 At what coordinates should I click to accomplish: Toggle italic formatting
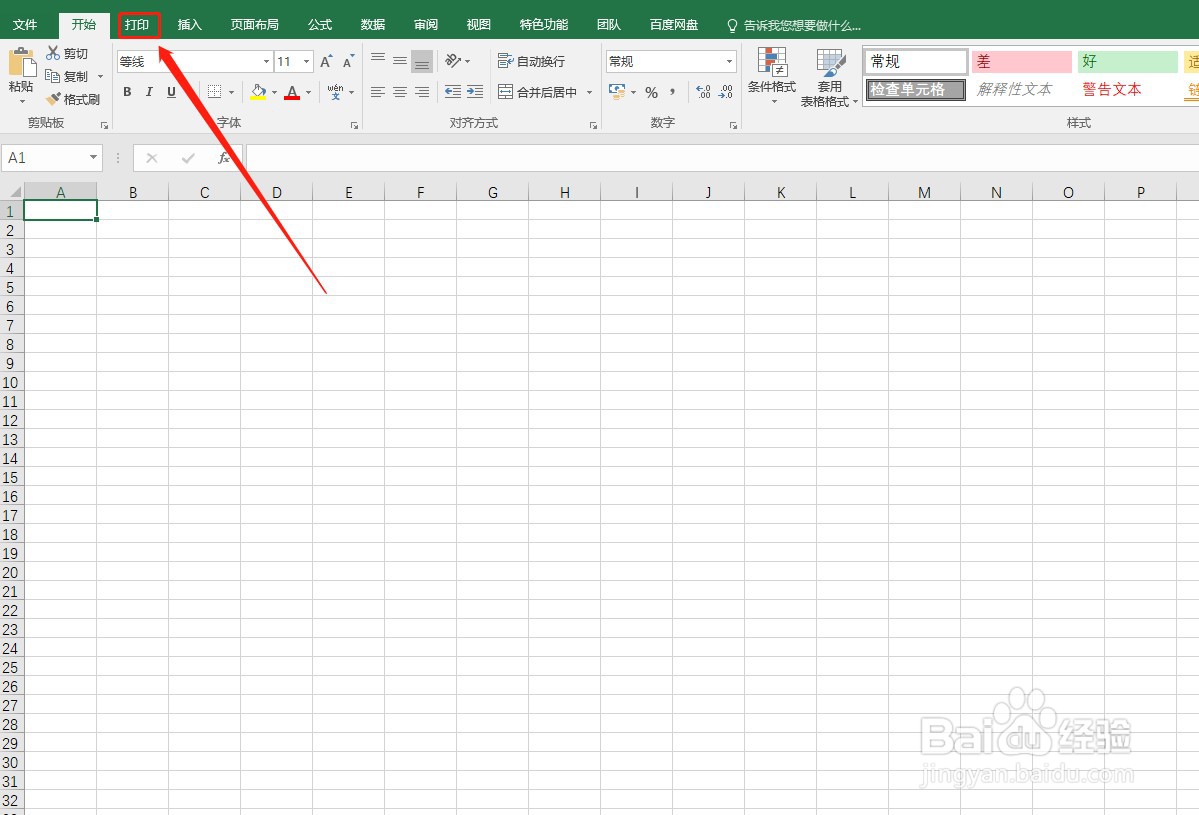[149, 92]
